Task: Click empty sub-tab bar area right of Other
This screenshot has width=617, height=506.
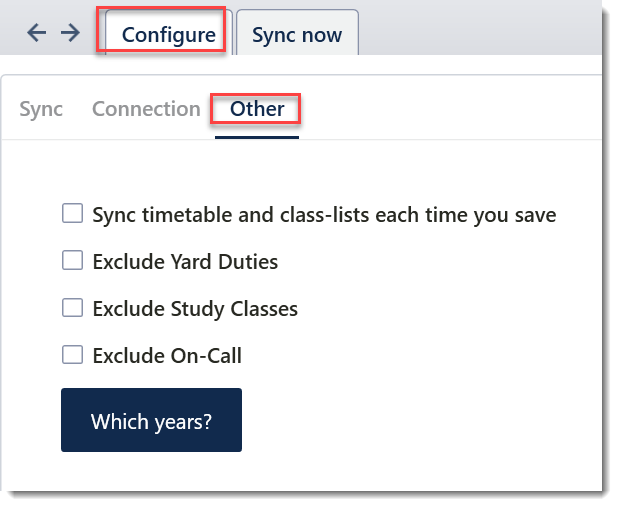Action: click(x=450, y=109)
